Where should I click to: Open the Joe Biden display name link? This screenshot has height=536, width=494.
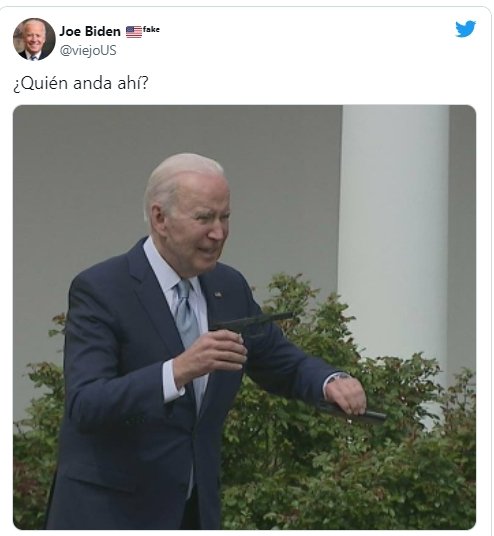(90, 31)
